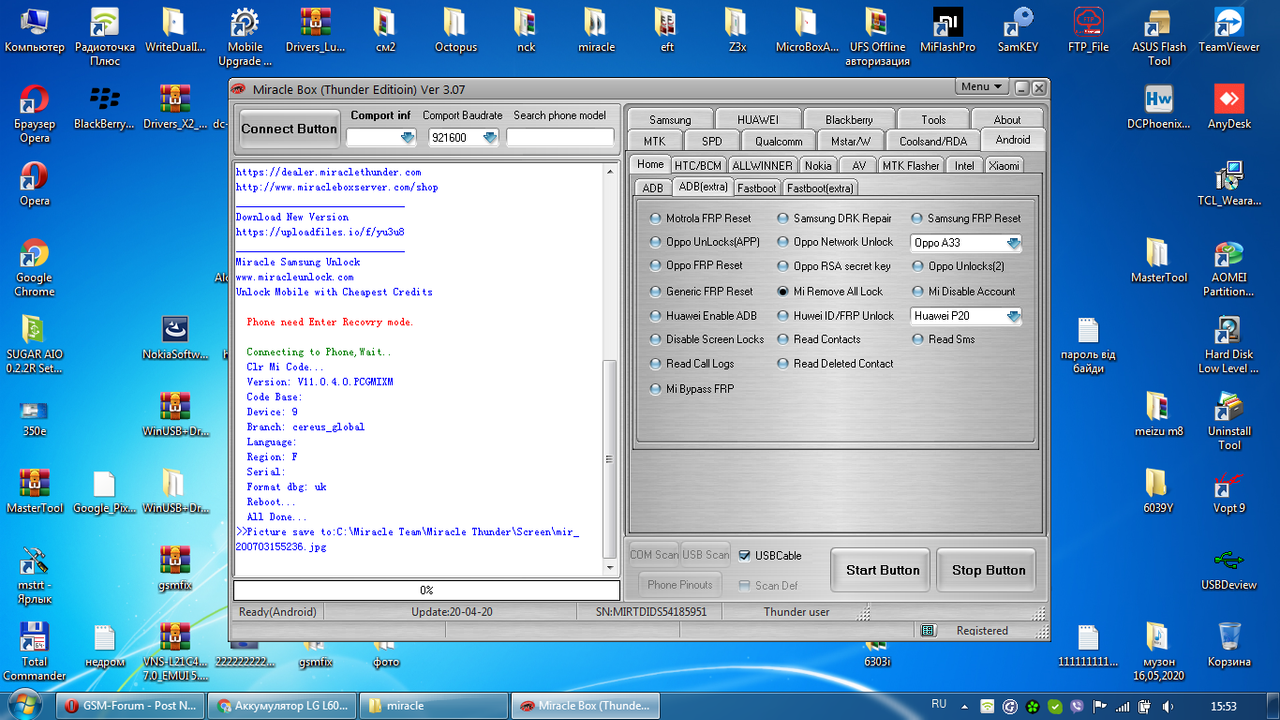Launch AnyDesk from the desktop
The image size is (1280, 720).
click(1229, 107)
